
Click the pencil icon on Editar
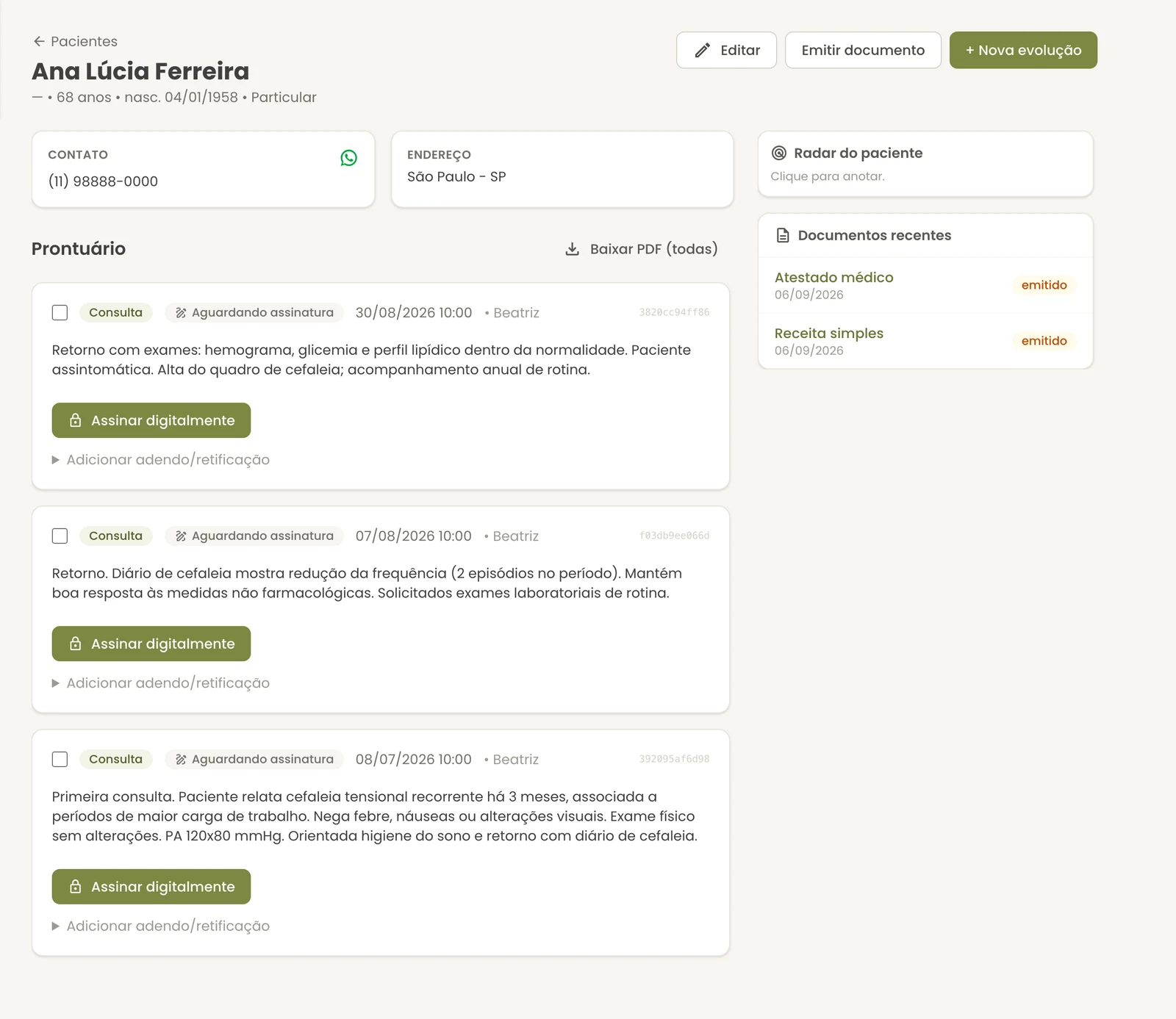[703, 50]
